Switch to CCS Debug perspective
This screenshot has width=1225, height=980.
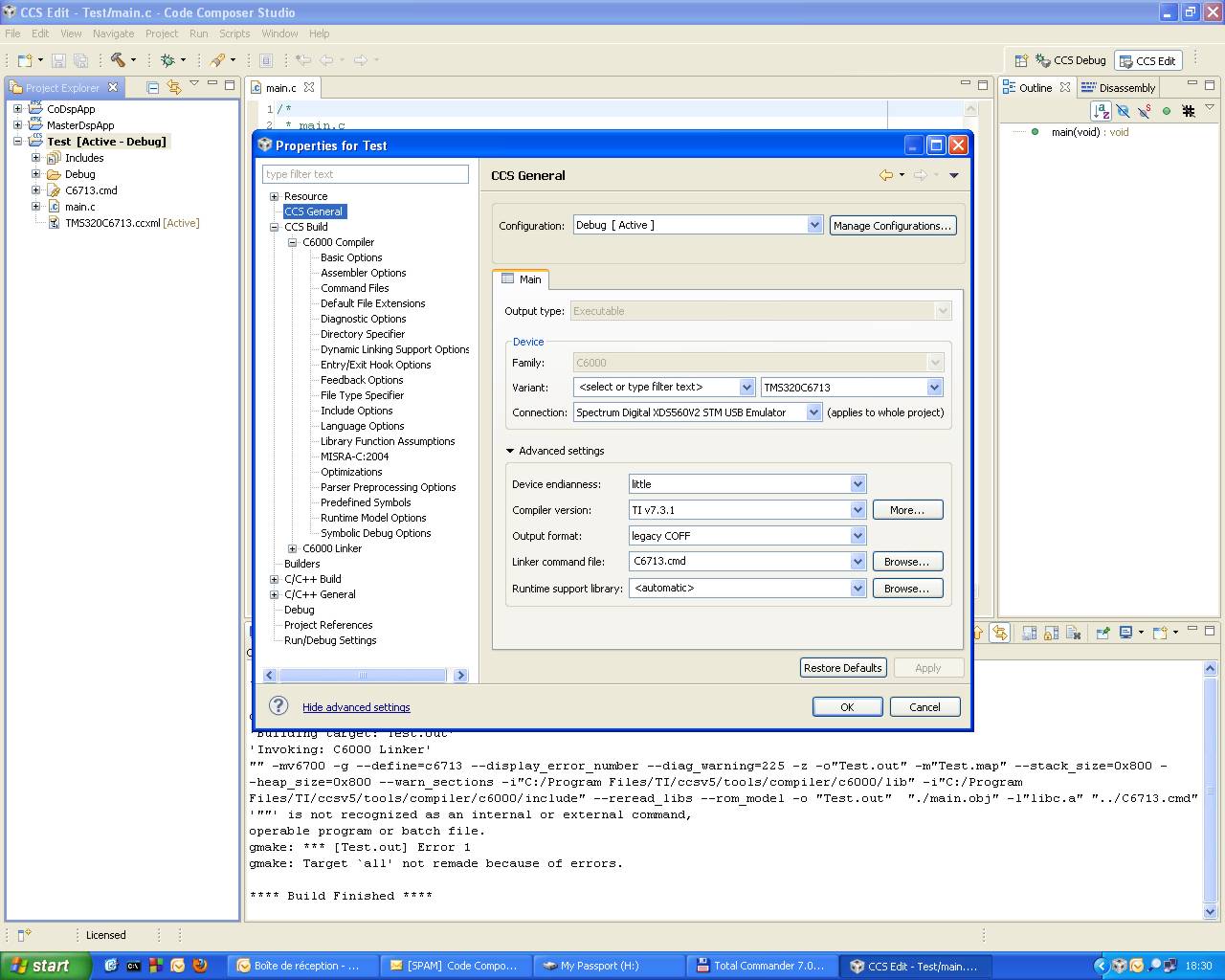click(1071, 60)
